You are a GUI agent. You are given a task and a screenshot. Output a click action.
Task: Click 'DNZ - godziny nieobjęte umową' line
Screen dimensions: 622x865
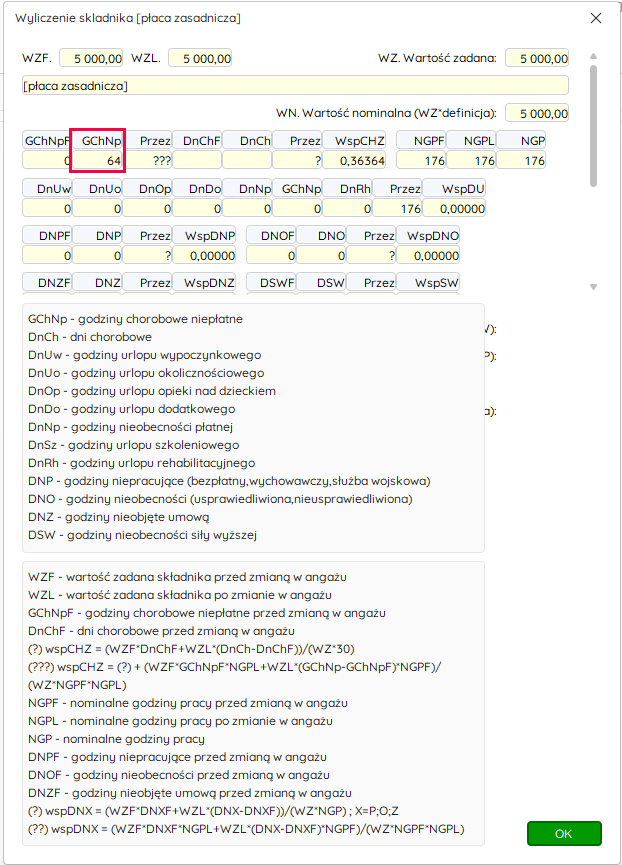(119, 517)
